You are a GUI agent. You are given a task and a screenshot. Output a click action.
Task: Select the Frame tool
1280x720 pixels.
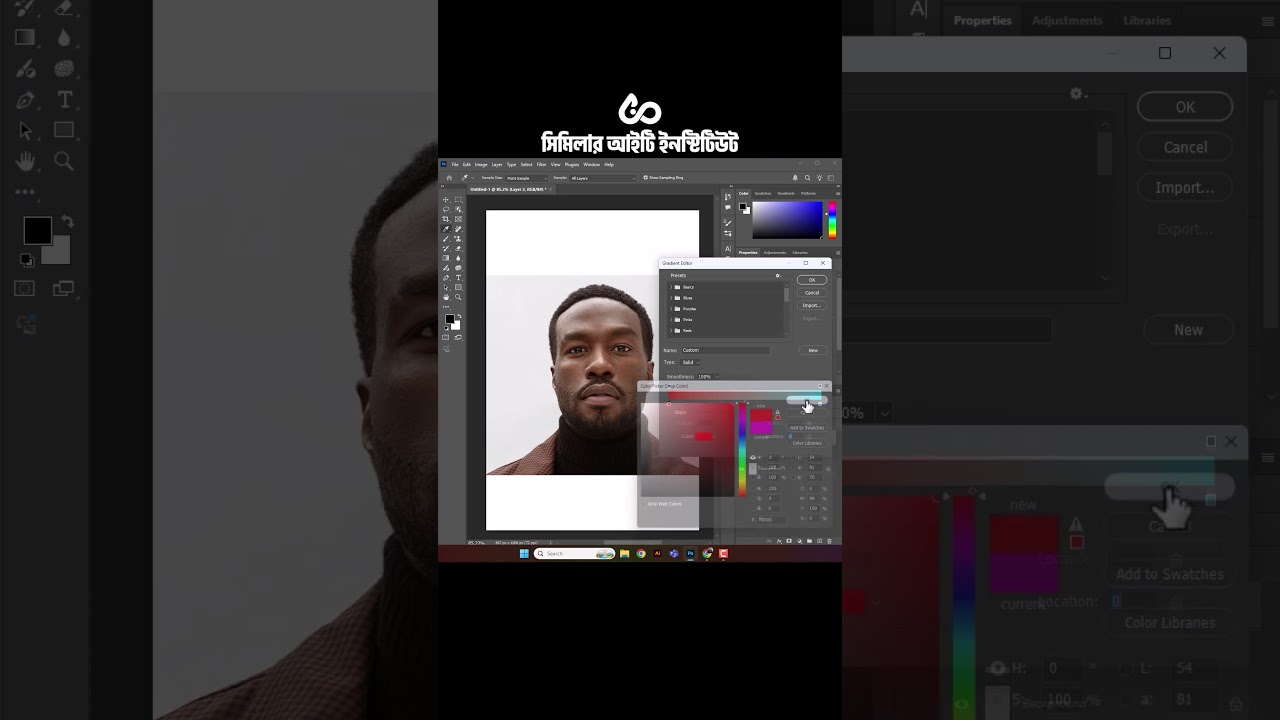pos(458,219)
